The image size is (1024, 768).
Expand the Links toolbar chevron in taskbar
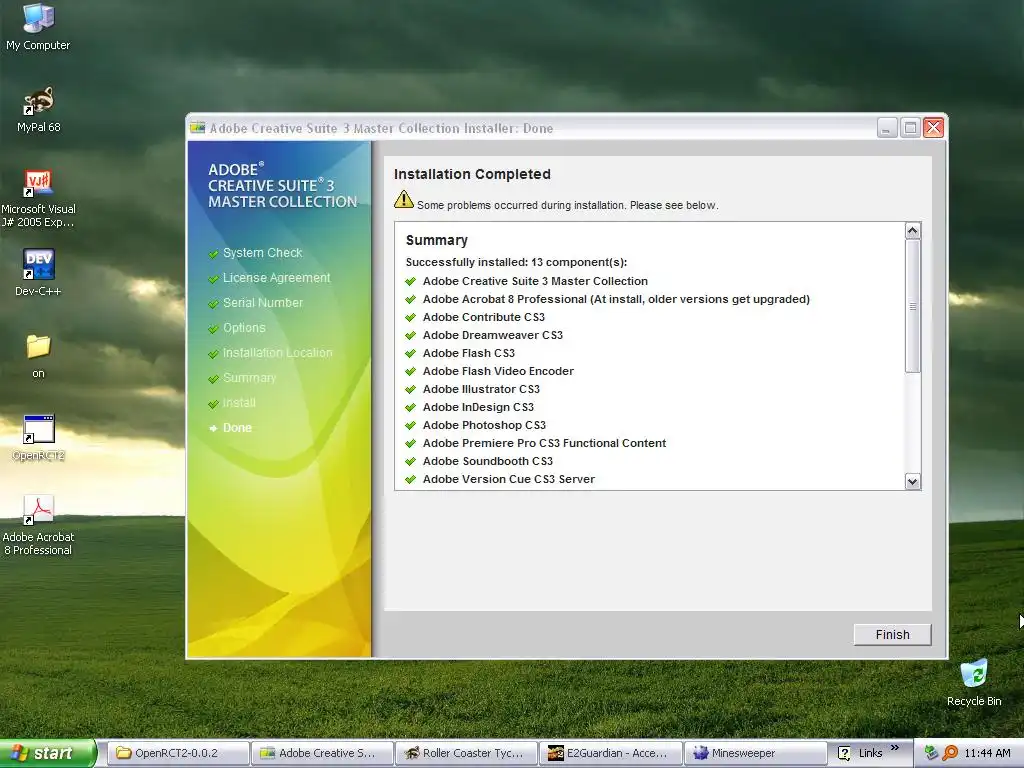click(x=895, y=748)
